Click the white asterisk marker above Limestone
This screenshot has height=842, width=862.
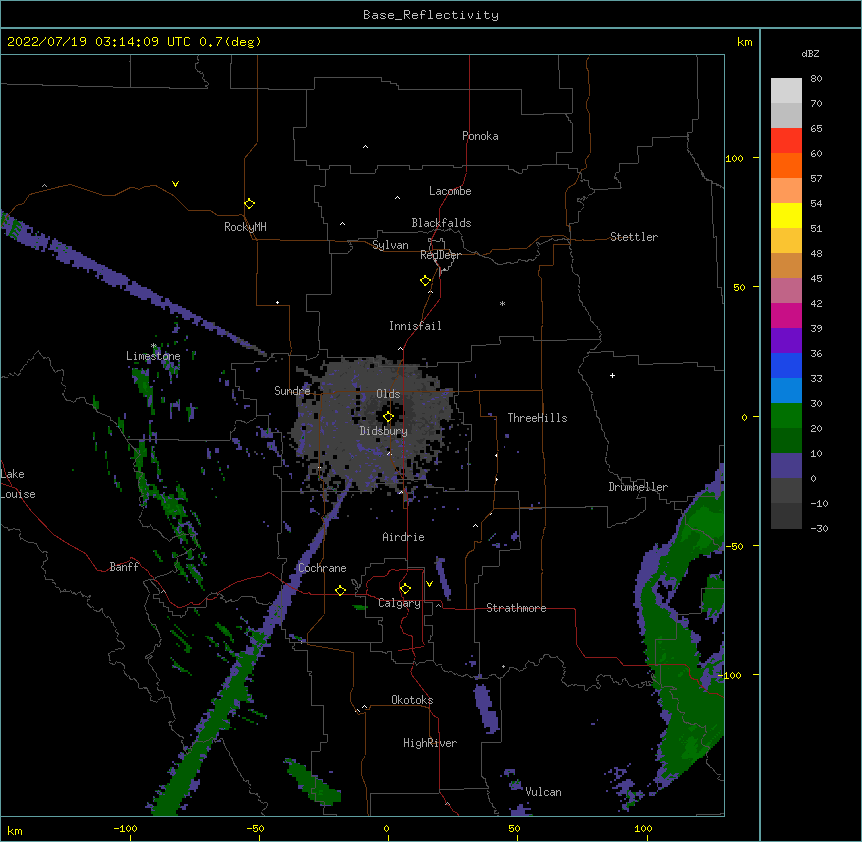point(154,346)
